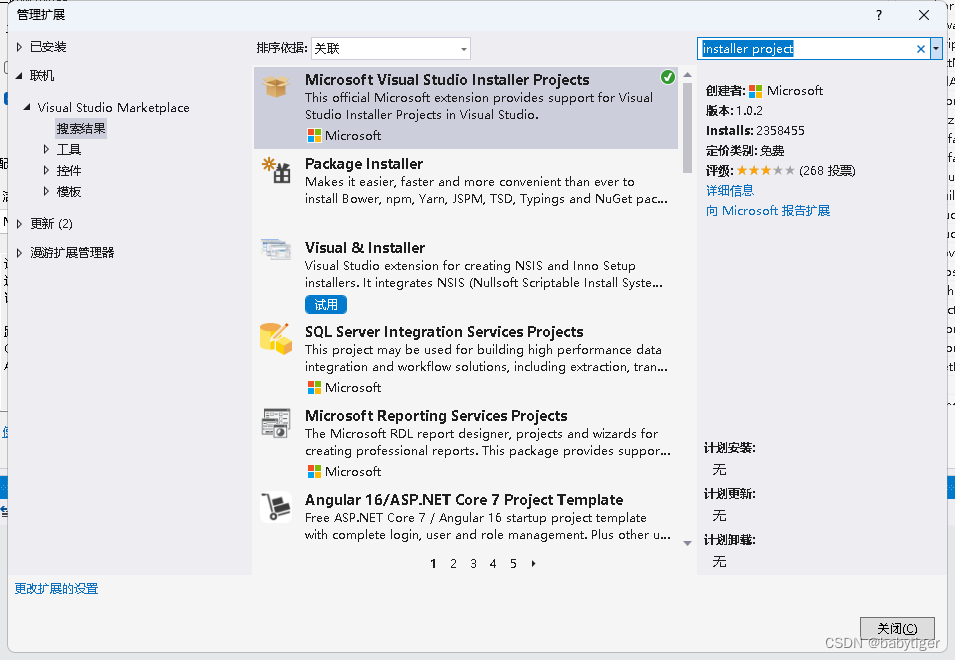Collapse the 联机 tree node
Viewport: 955px width, 660px height.
coord(19,75)
